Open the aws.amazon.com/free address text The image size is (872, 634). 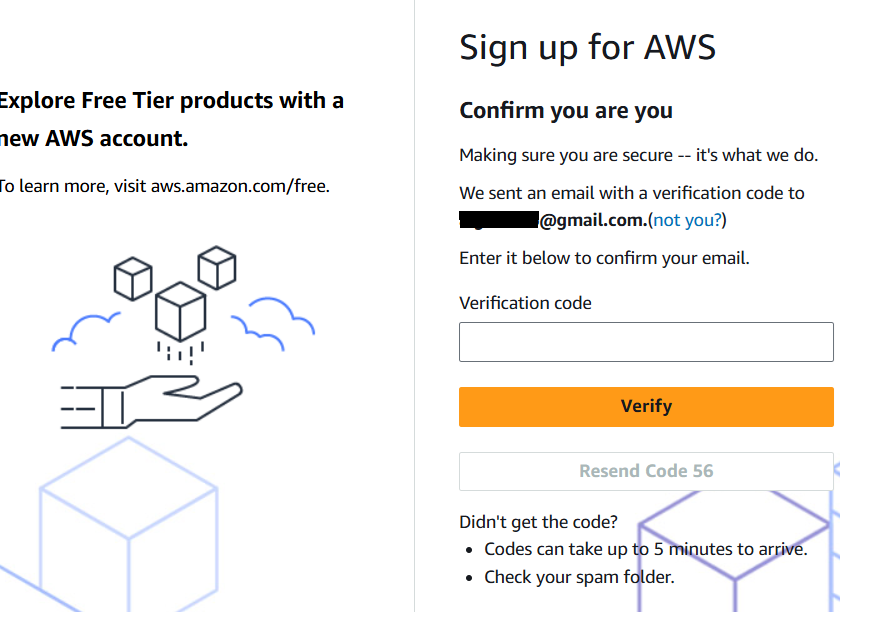tap(240, 185)
